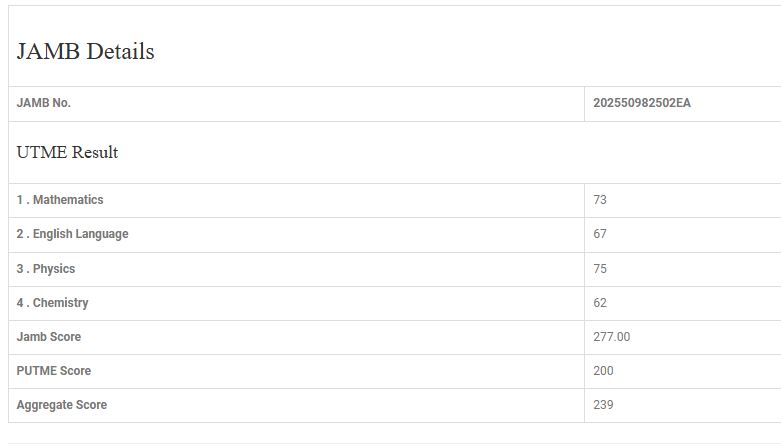
Task: Click the JAMB No. label
Action: click(44, 103)
